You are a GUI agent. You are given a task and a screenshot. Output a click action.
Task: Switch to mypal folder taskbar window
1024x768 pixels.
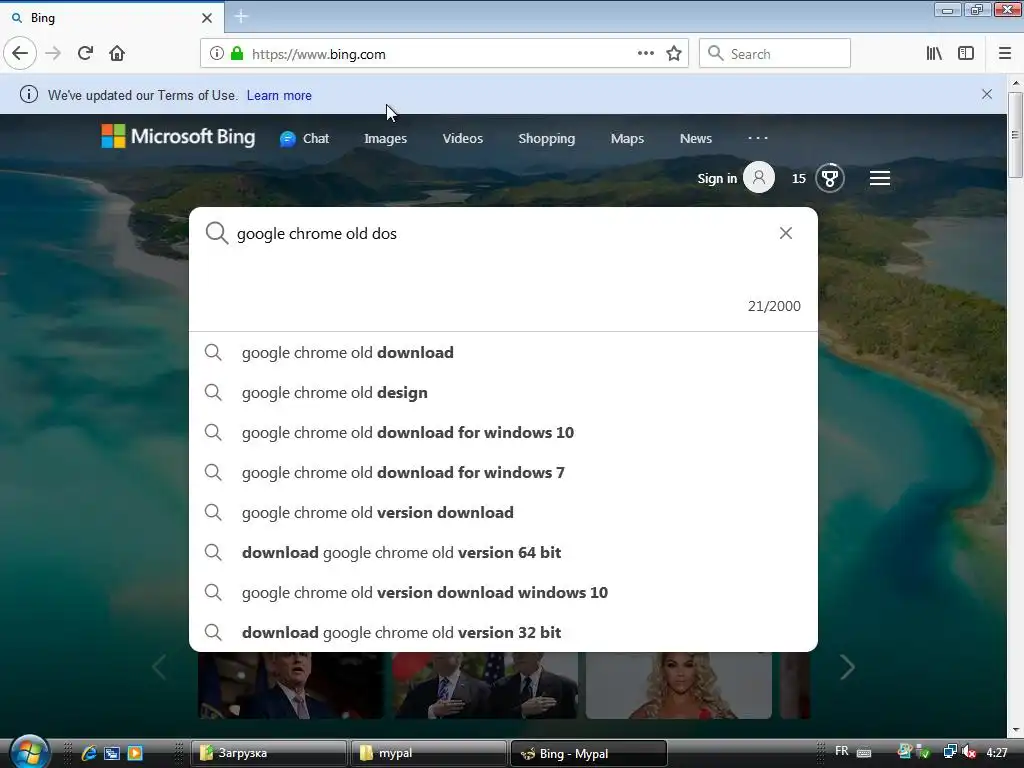[x=428, y=753]
